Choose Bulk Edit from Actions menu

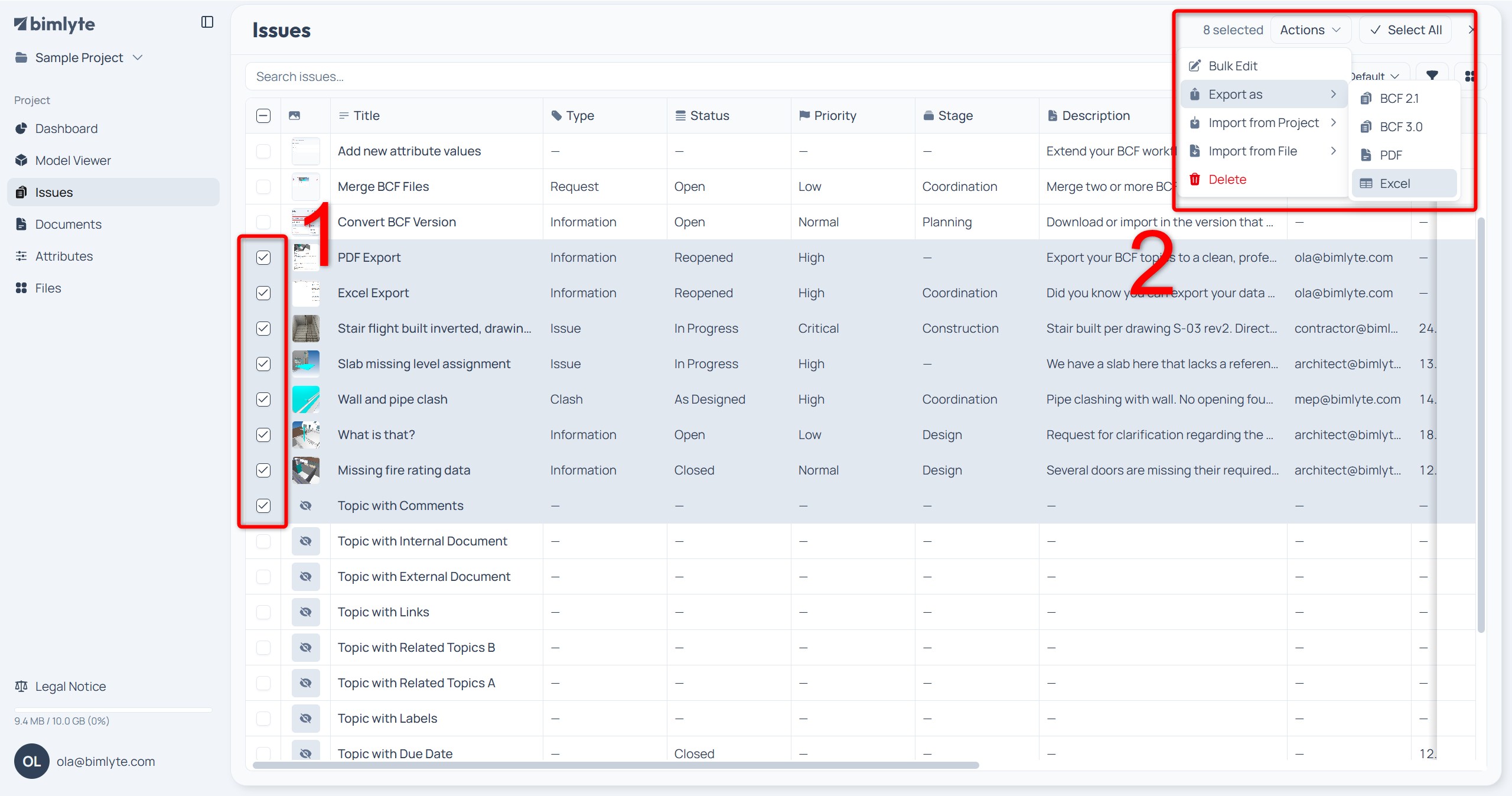click(x=1263, y=66)
